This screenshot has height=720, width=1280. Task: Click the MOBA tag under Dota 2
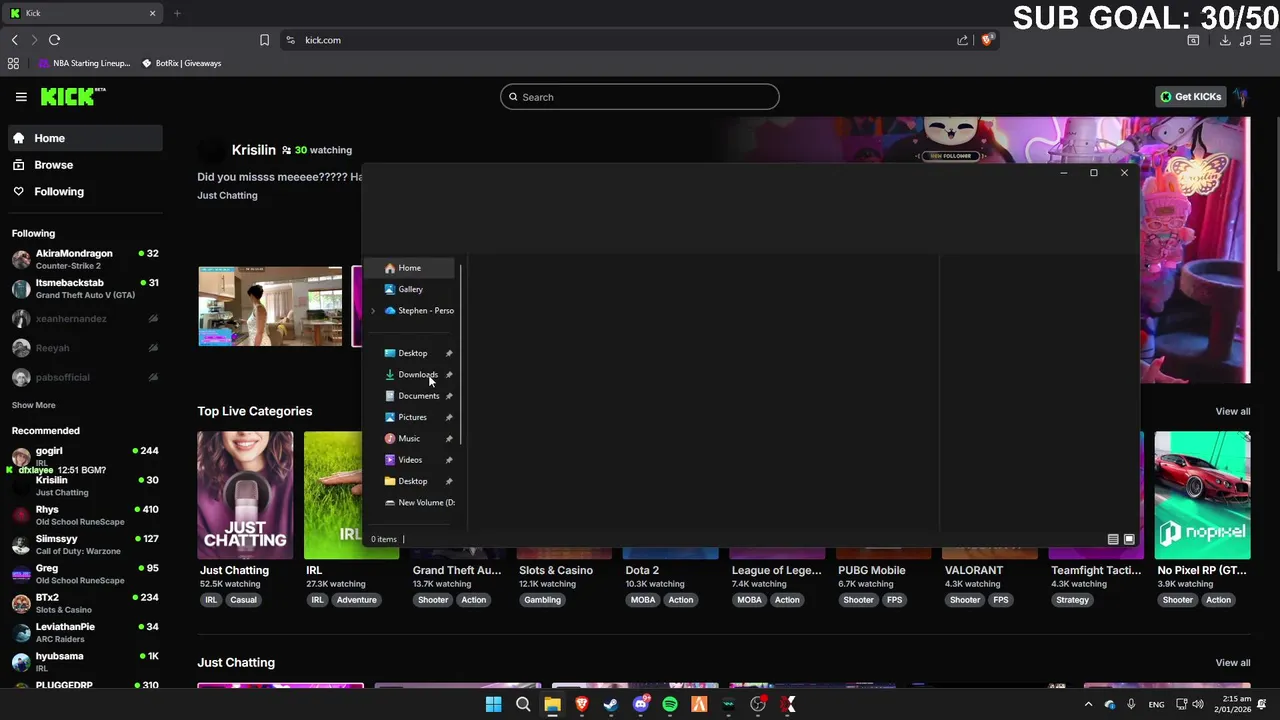(x=643, y=600)
